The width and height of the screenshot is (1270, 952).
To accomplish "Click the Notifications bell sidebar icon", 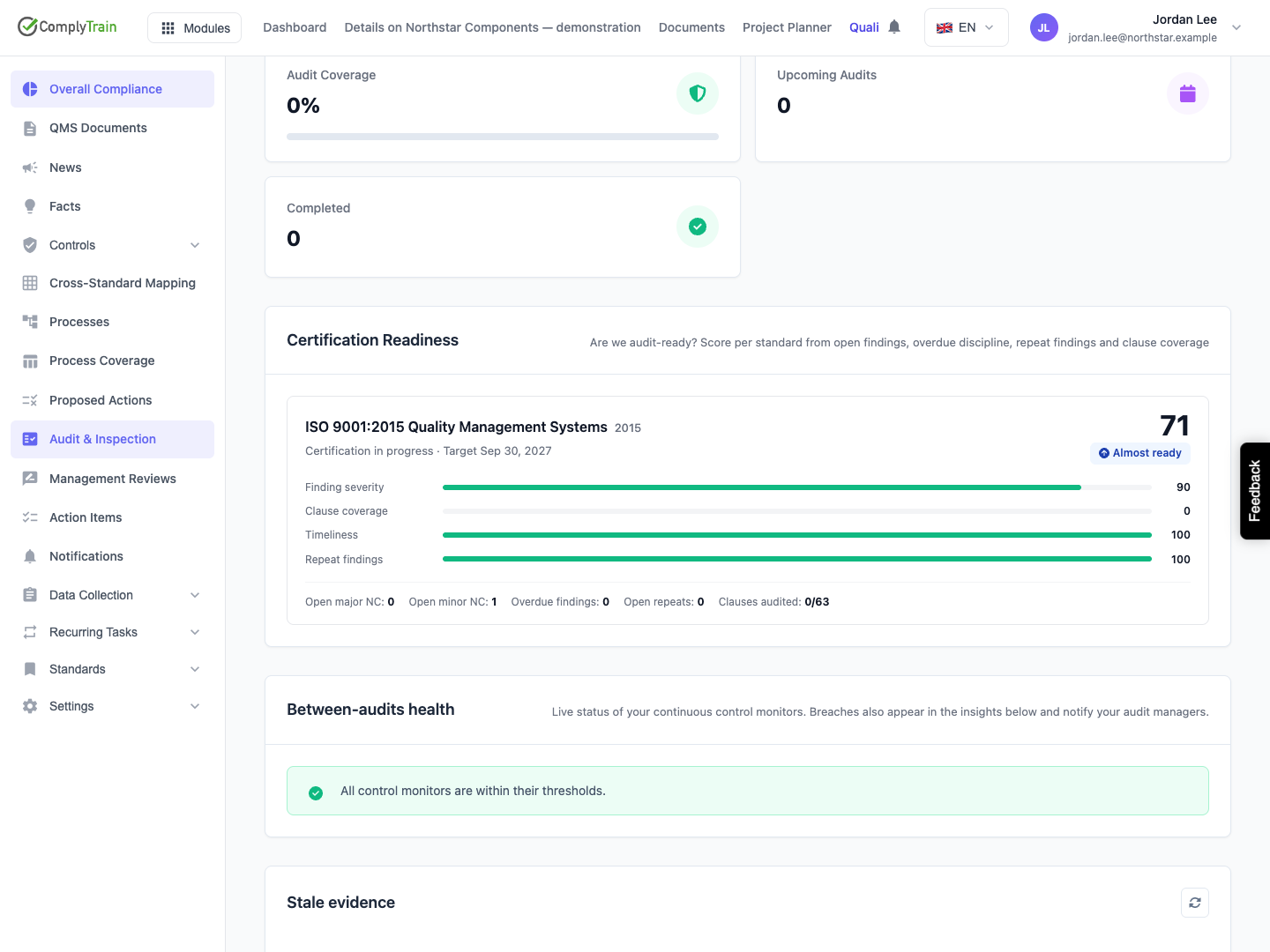I will [x=30, y=556].
